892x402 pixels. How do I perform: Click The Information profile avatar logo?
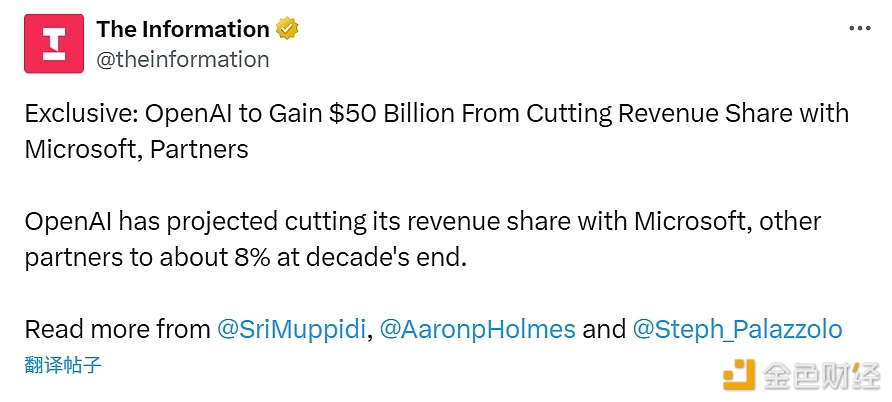click(54, 42)
